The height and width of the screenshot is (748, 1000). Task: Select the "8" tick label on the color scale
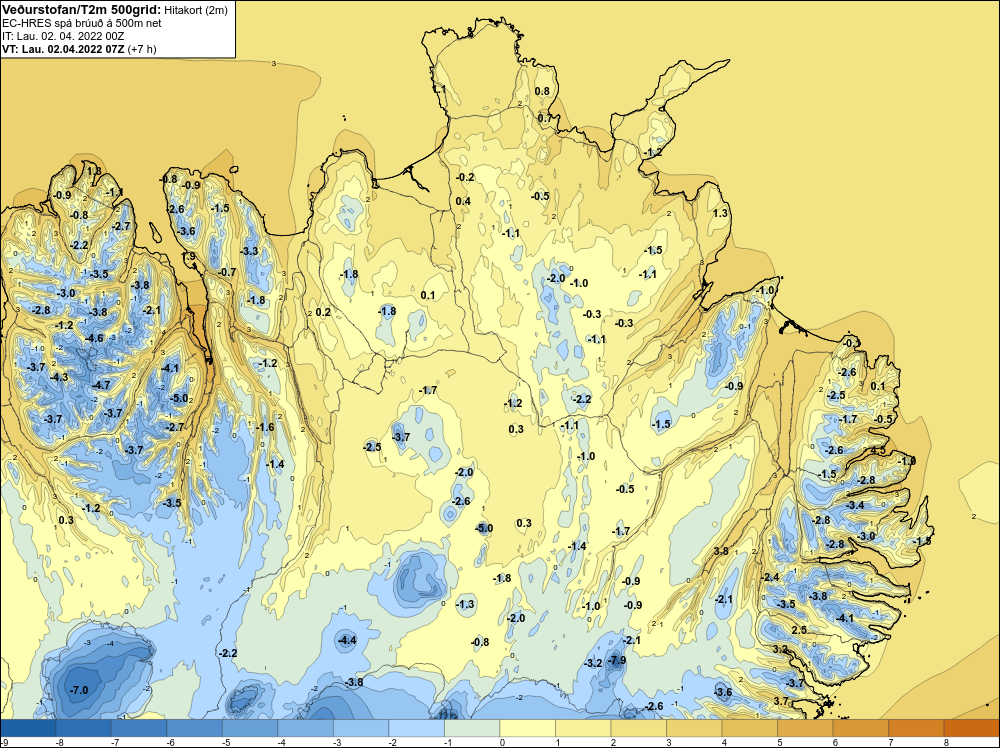coord(946,742)
